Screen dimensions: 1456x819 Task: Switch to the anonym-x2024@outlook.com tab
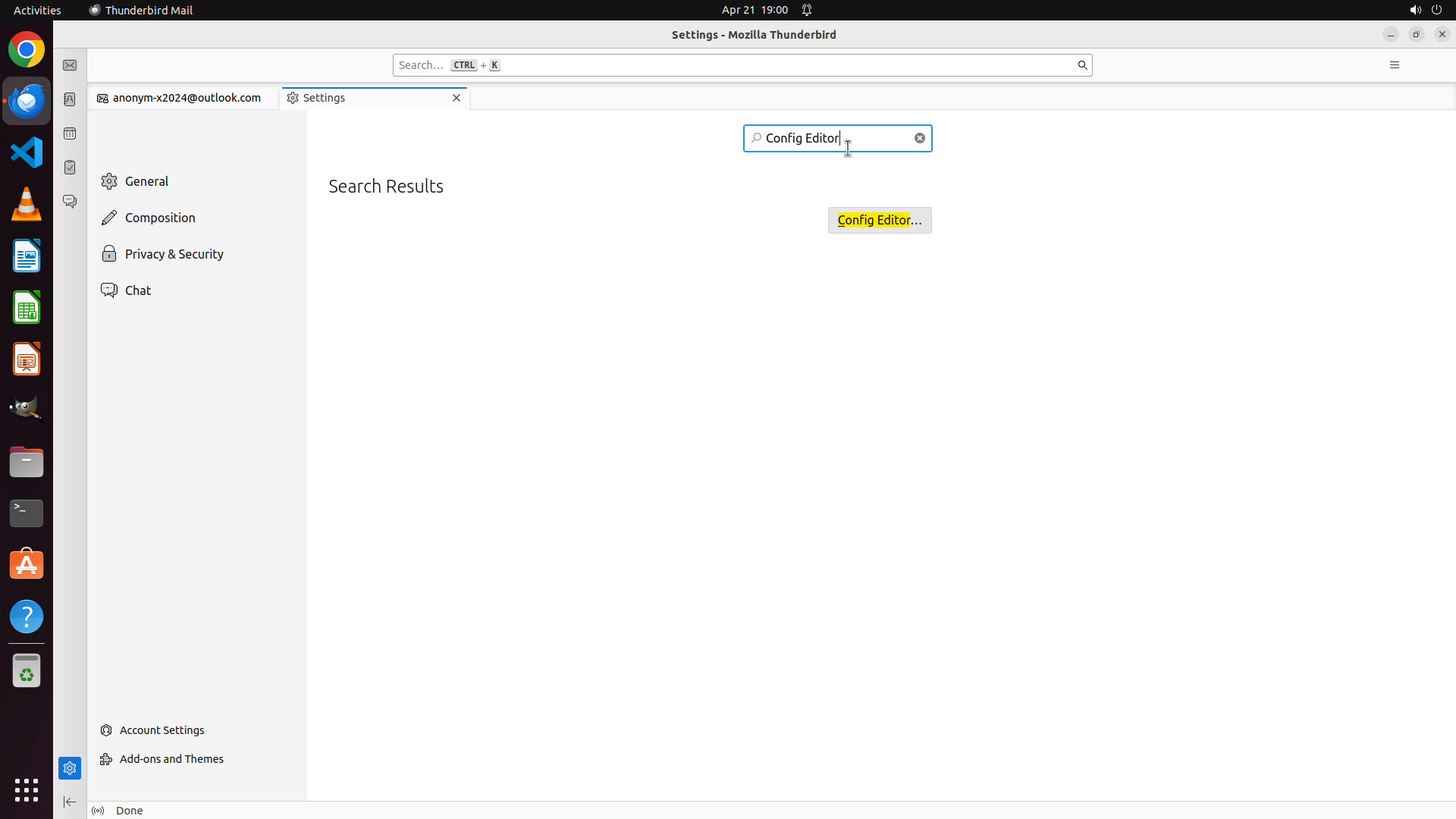coord(186,98)
